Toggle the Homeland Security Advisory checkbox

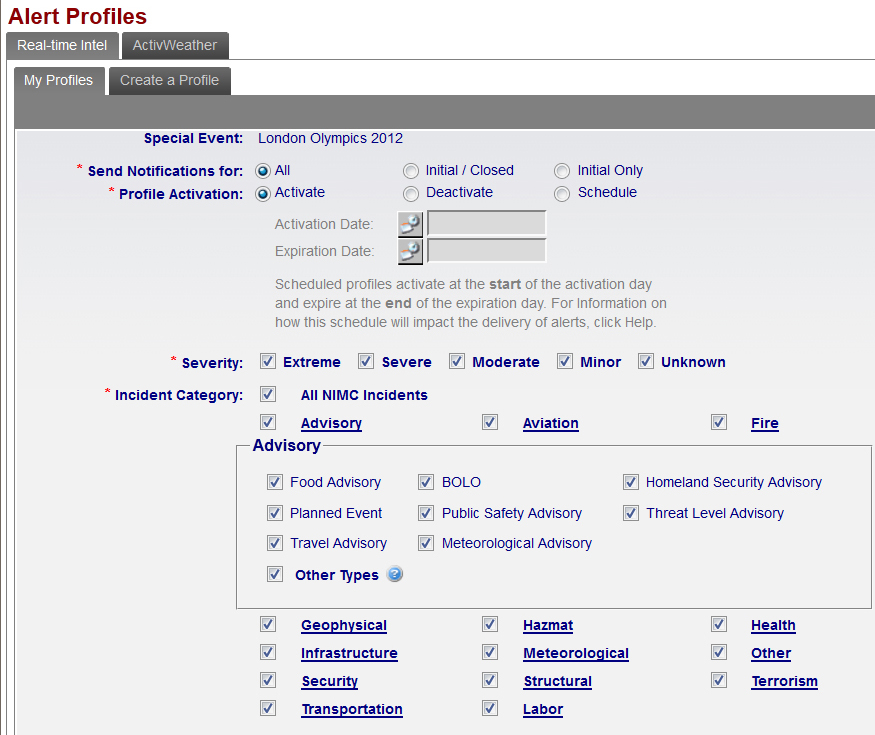point(630,482)
